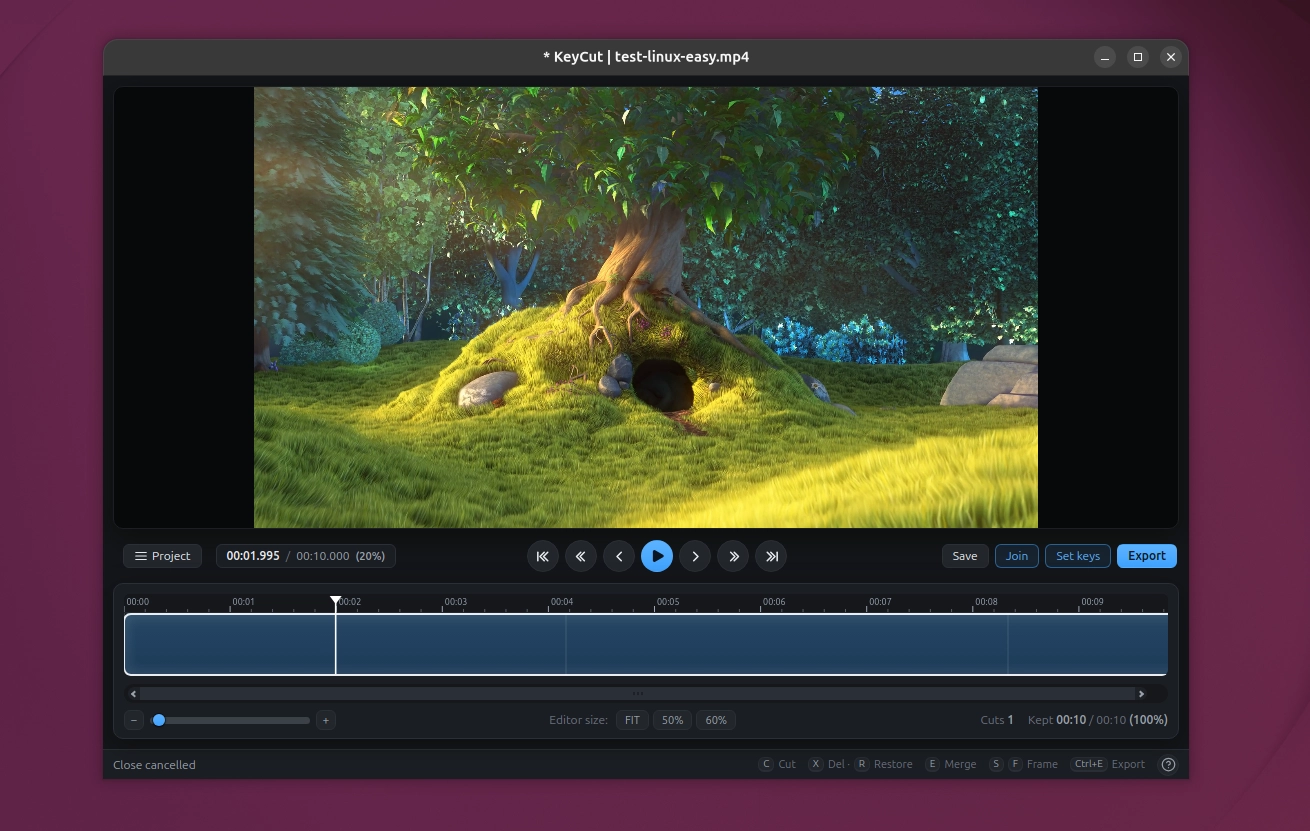
Task: Click the R Restore shortcut hint
Action: pyautogui.click(x=884, y=764)
